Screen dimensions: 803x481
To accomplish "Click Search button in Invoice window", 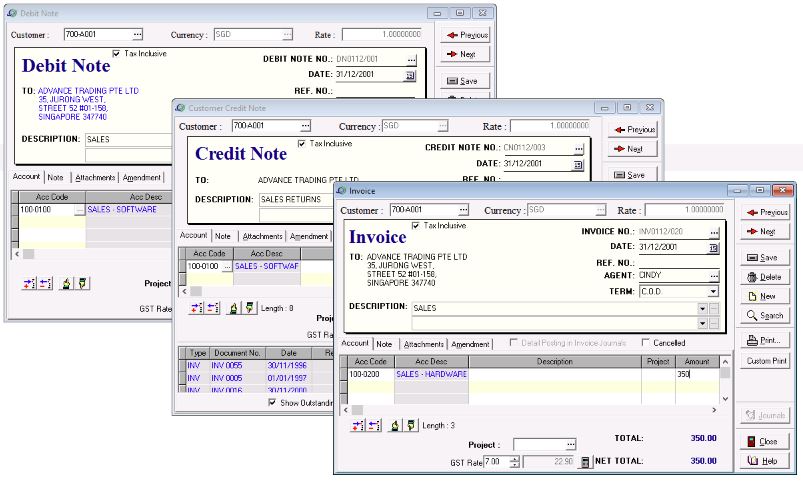I will click(x=765, y=316).
